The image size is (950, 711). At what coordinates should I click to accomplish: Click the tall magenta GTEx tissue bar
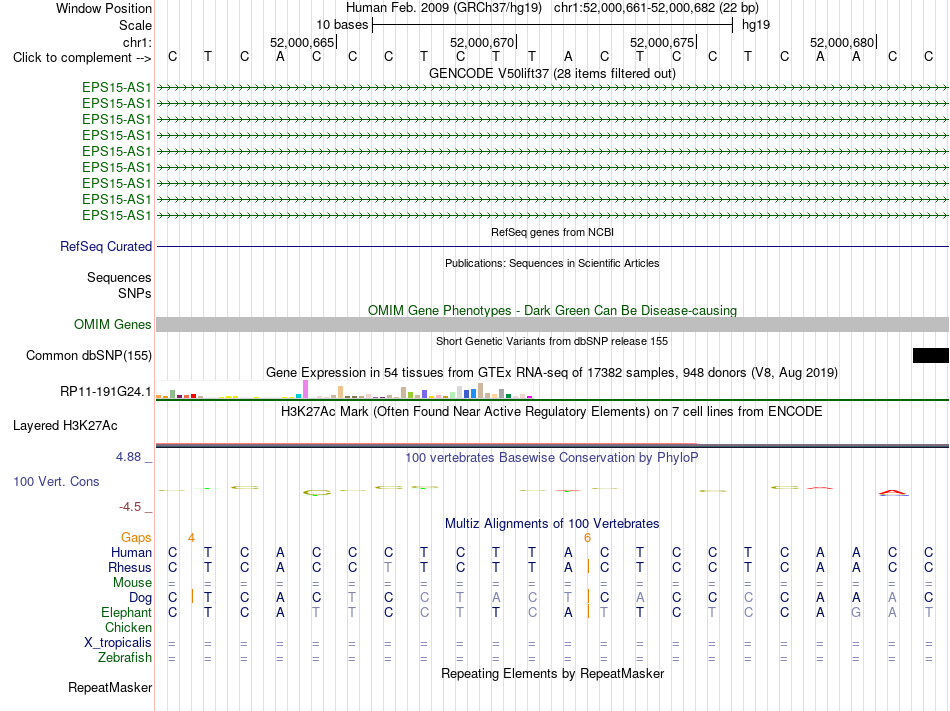pyautogui.click(x=305, y=389)
